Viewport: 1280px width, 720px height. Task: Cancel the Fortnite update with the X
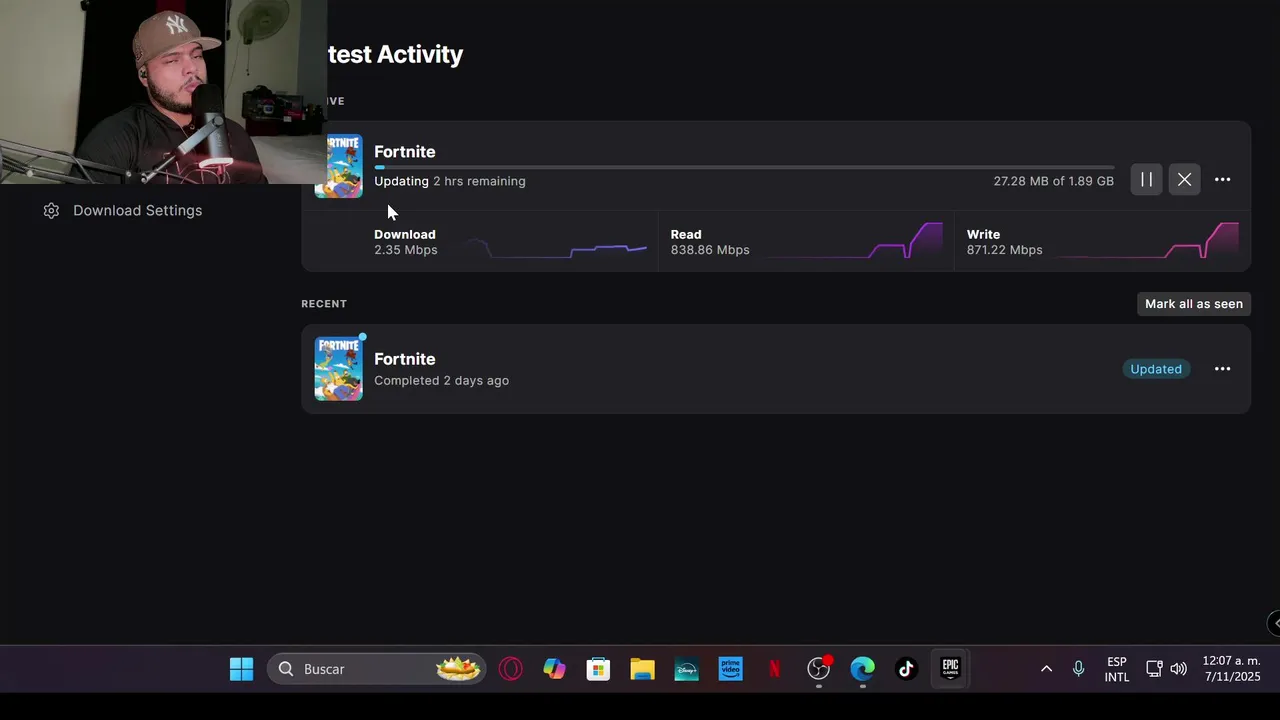click(1184, 180)
